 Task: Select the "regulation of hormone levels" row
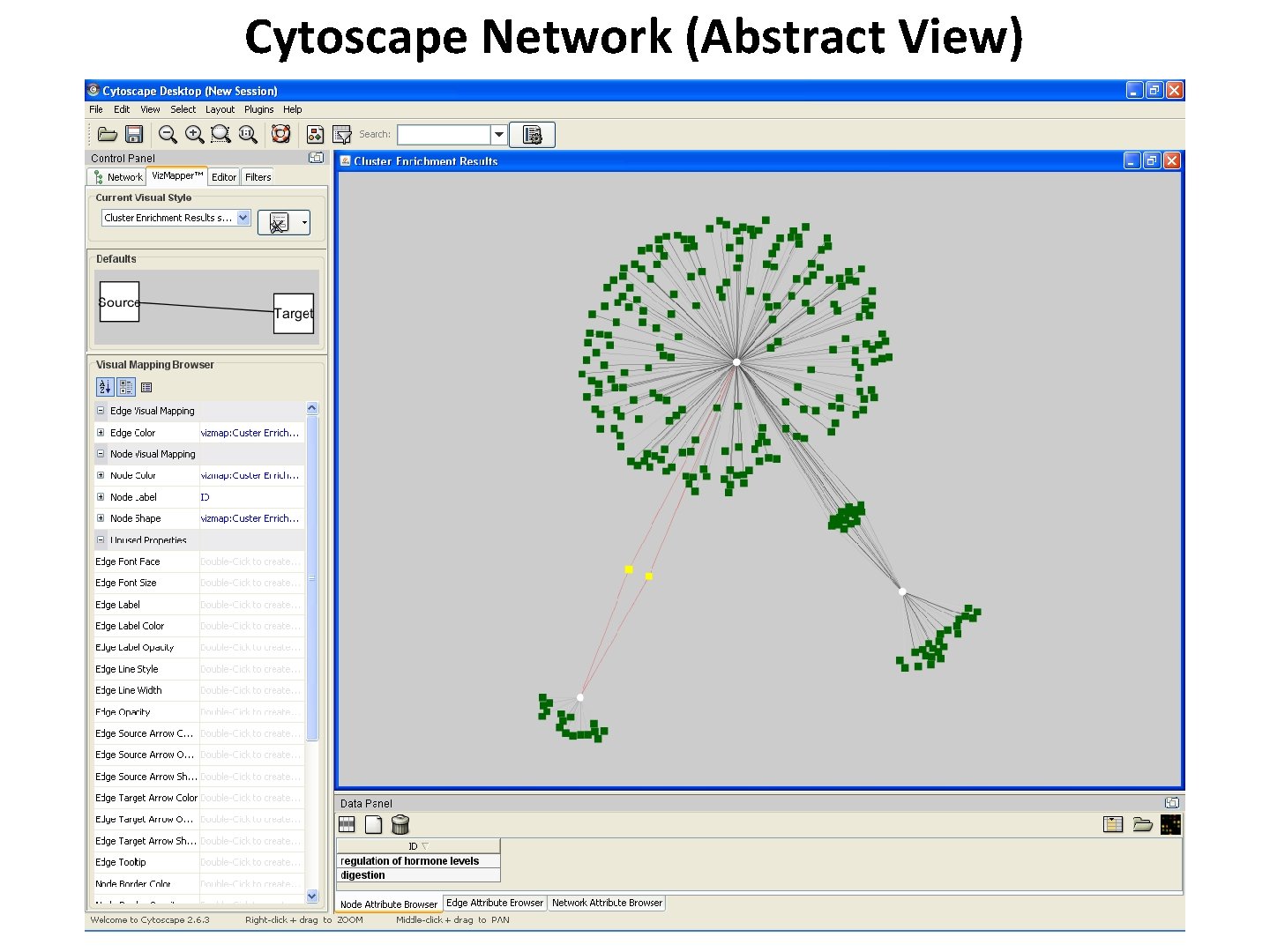click(418, 861)
